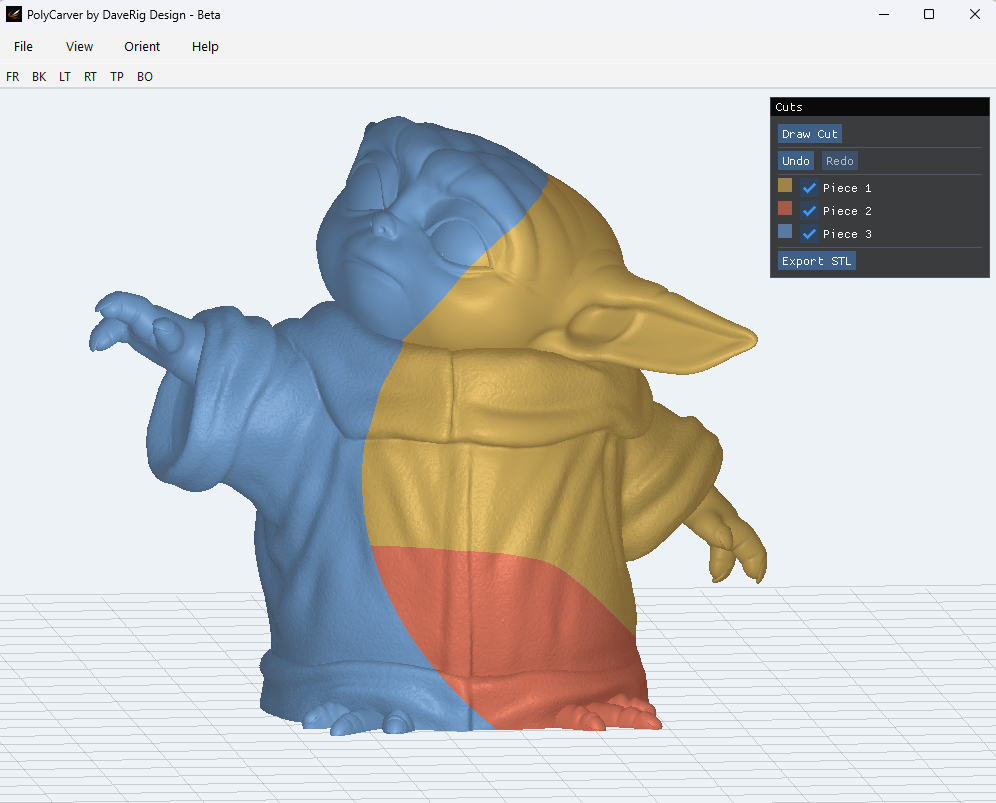This screenshot has height=803, width=996.
Task: Switch to right view with RT
Action: [x=90, y=77]
